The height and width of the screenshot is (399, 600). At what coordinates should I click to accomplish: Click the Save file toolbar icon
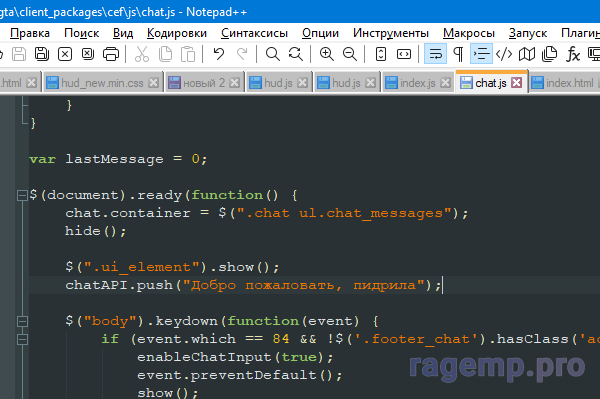19,54
